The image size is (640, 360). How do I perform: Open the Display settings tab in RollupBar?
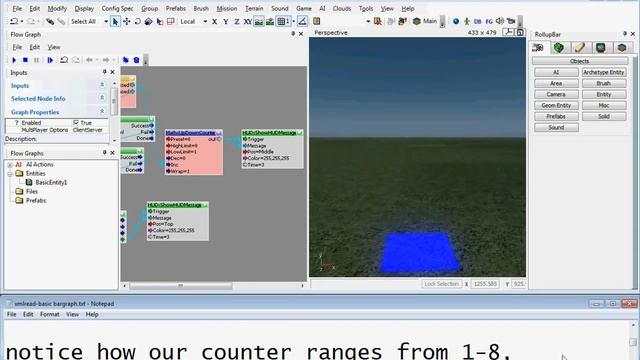[x=600, y=48]
